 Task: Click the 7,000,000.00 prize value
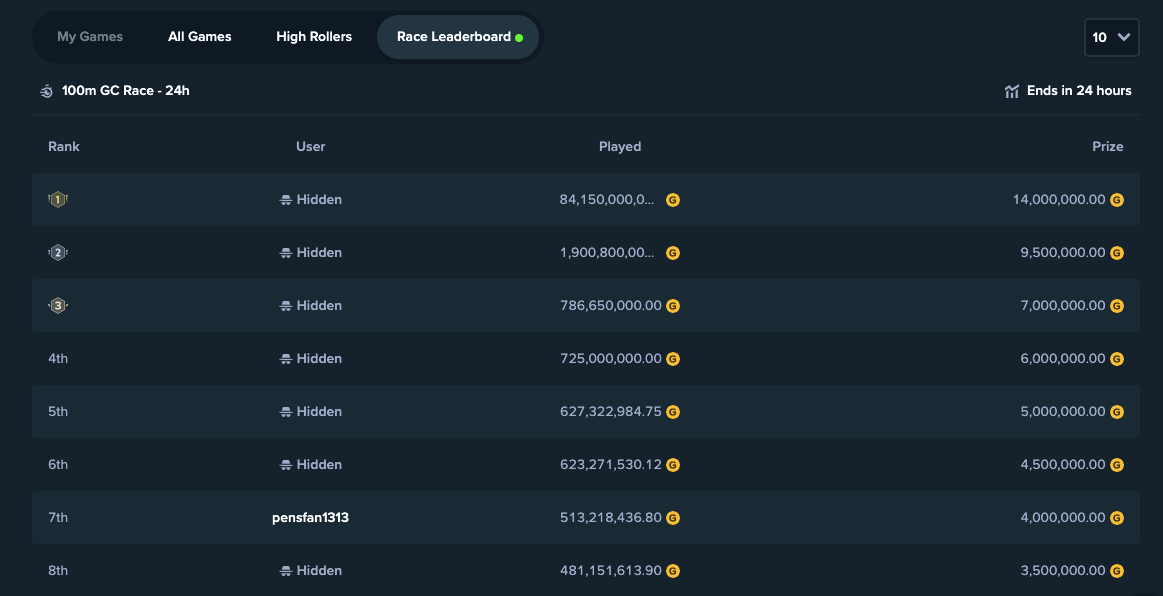point(1063,305)
